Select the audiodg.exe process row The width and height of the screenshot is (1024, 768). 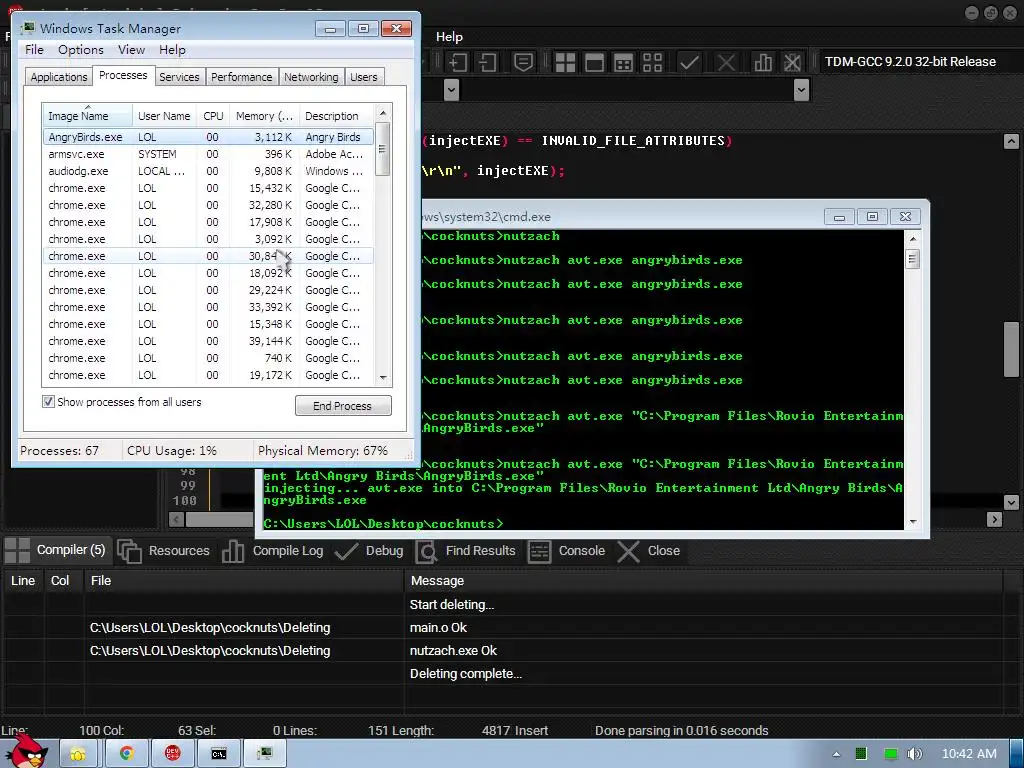coord(208,171)
